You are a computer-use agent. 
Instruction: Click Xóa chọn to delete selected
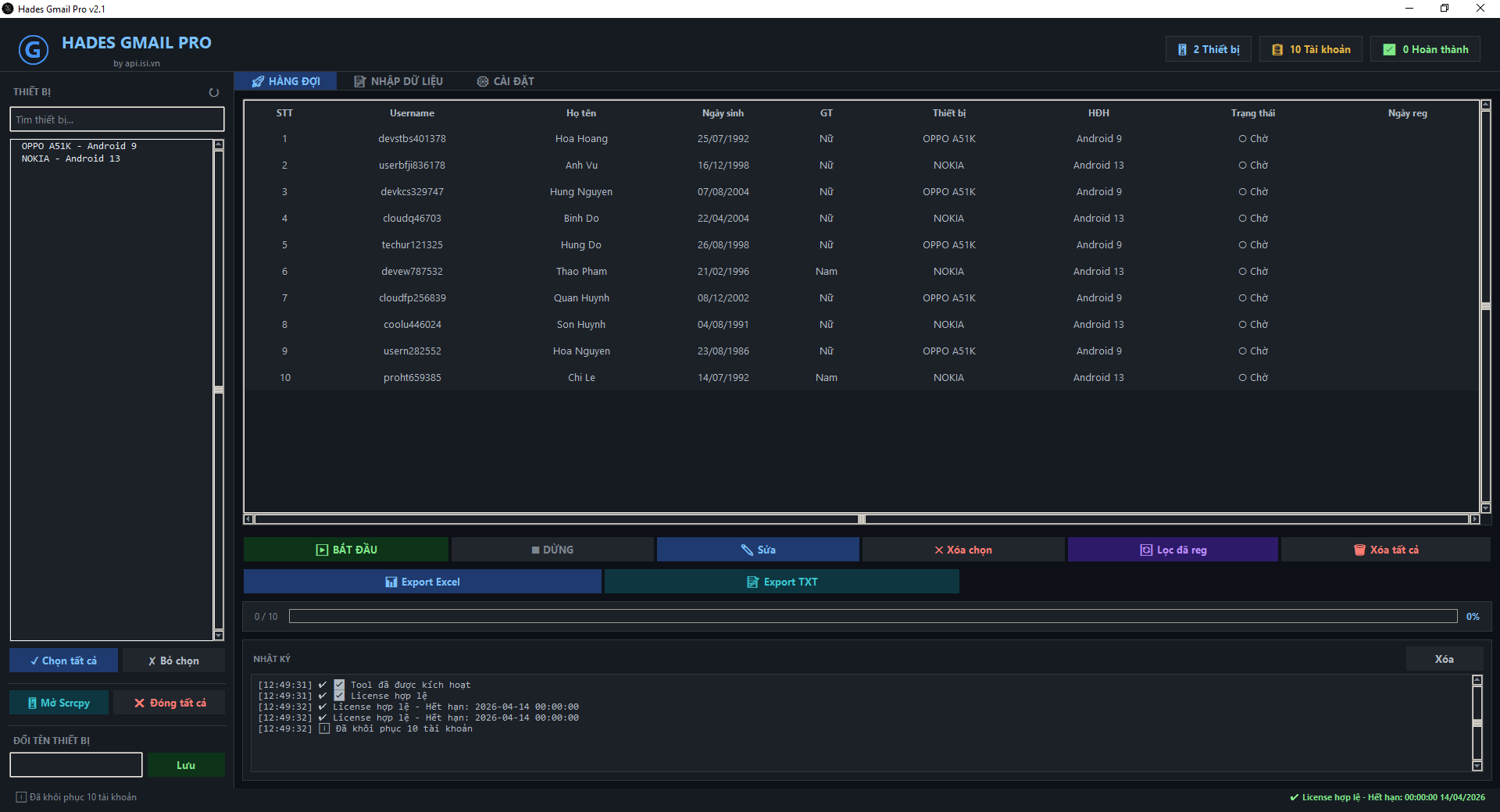[962, 550]
